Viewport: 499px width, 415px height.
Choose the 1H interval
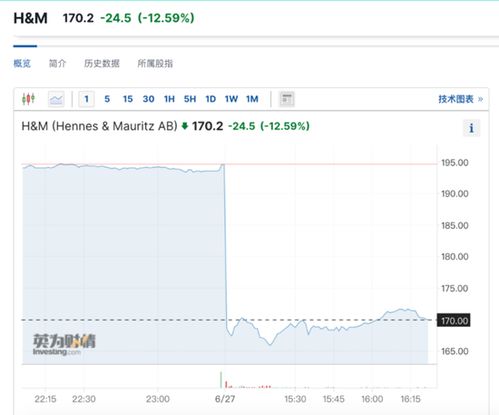tap(169, 99)
